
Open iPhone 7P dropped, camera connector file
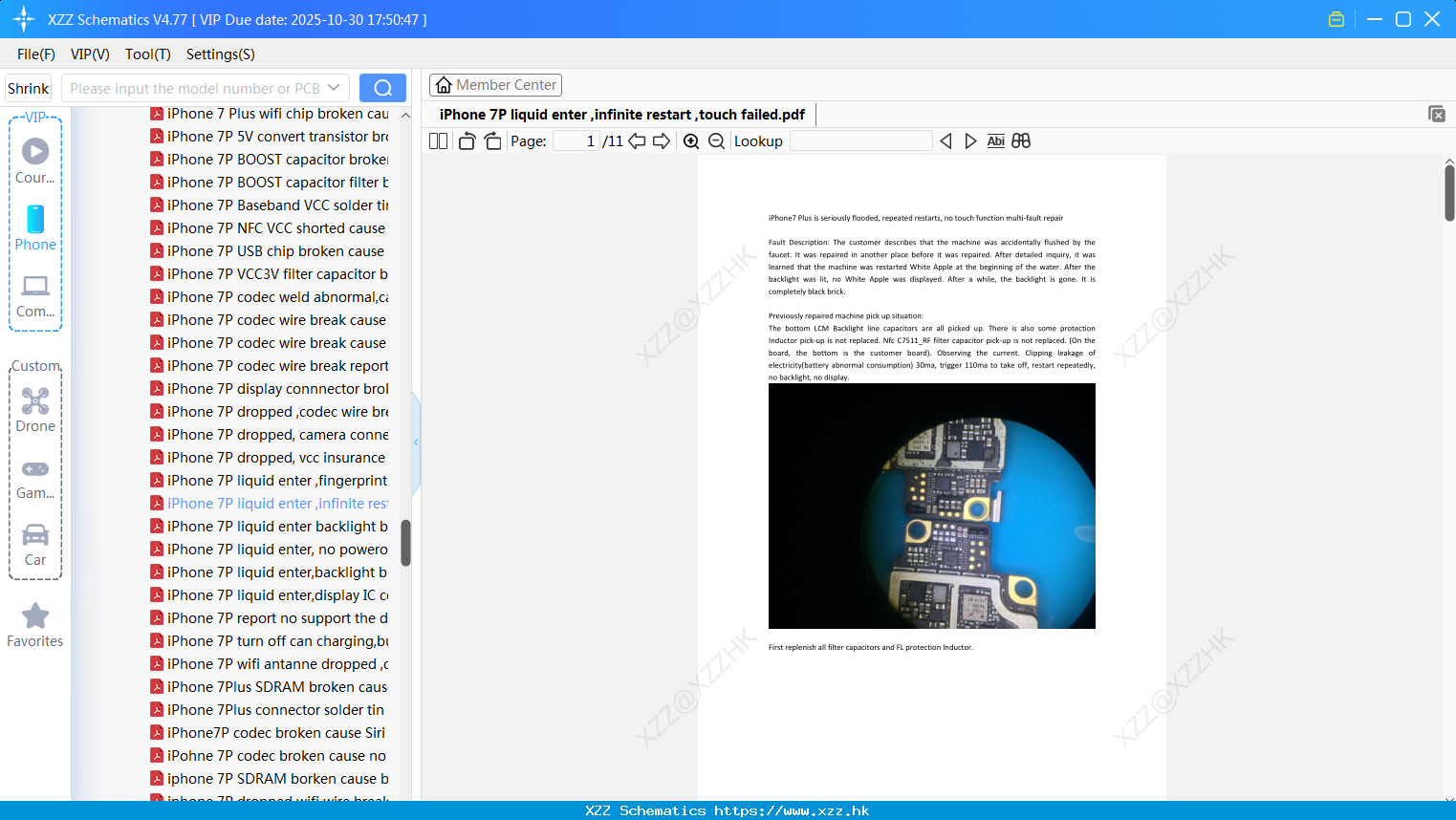click(x=270, y=435)
